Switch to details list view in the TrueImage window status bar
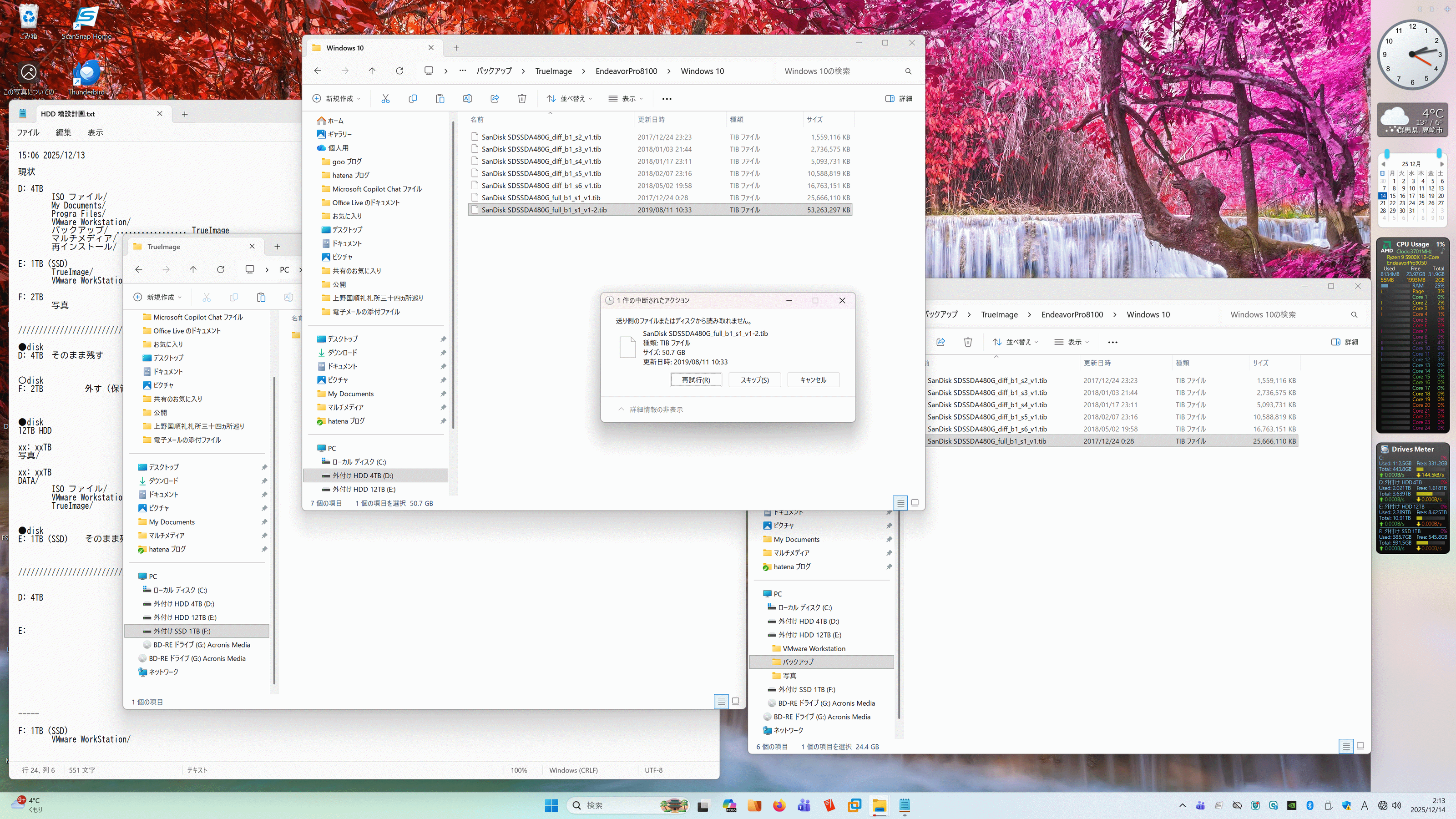The image size is (1456, 819). (721, 702)
